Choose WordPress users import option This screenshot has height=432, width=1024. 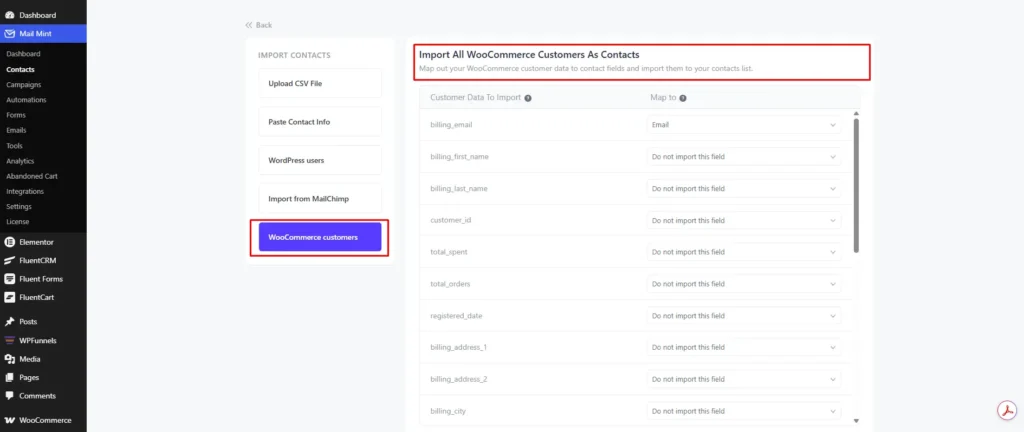tap(320, 160)
